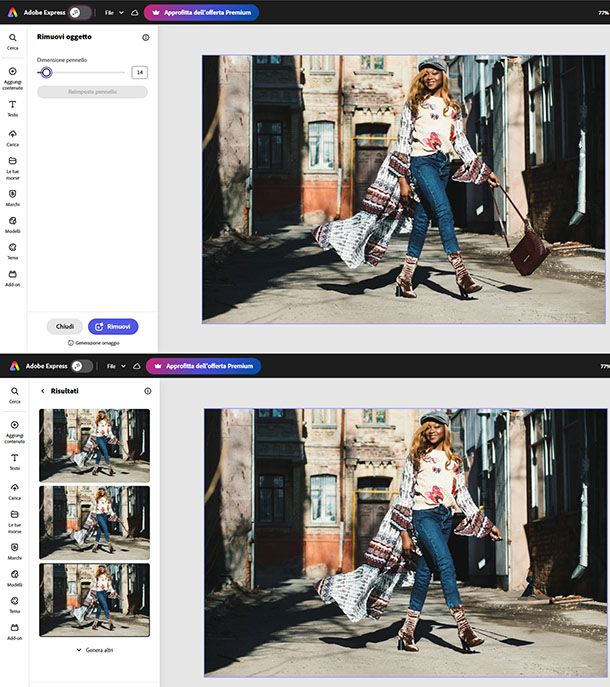
Task: Select the first result thumbnail under Risultati
Action: pos(94,446)
